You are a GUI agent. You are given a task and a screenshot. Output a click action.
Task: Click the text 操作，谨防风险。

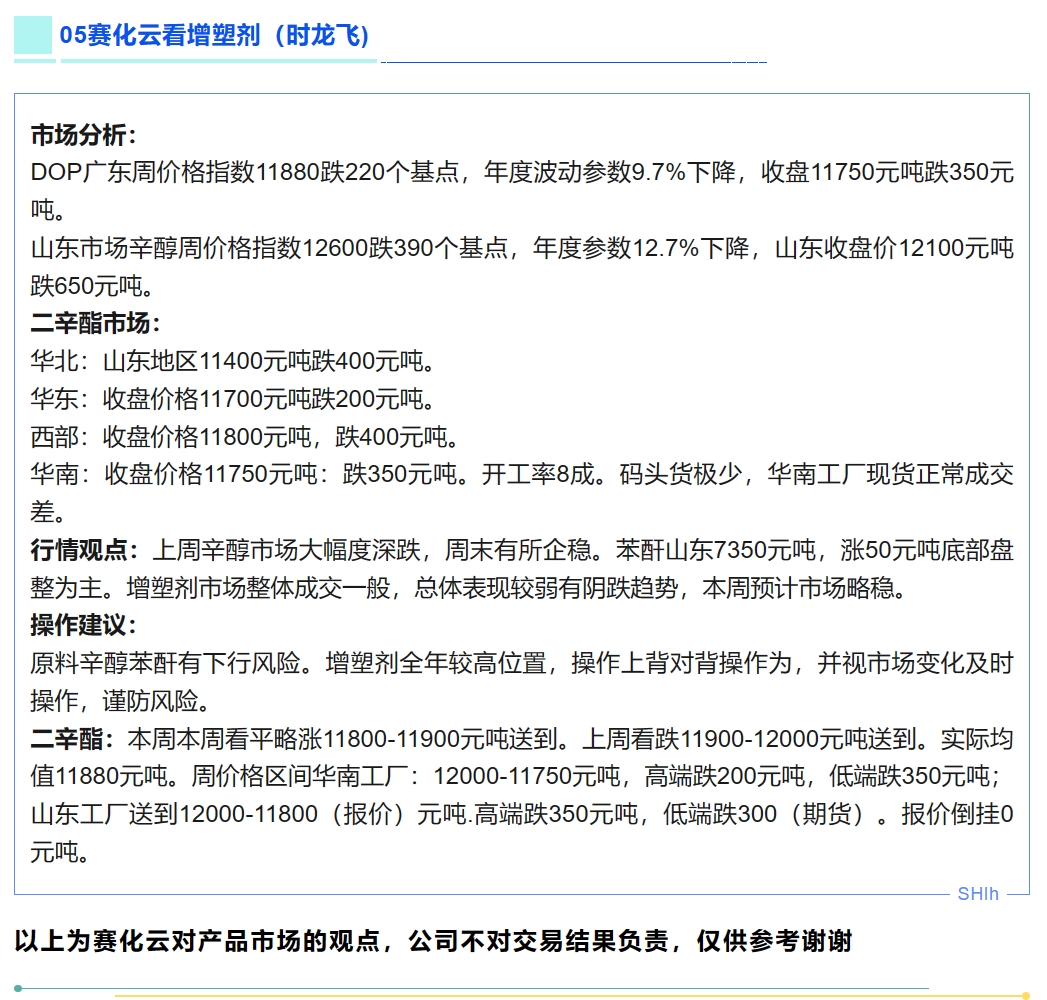click(121, 701)
